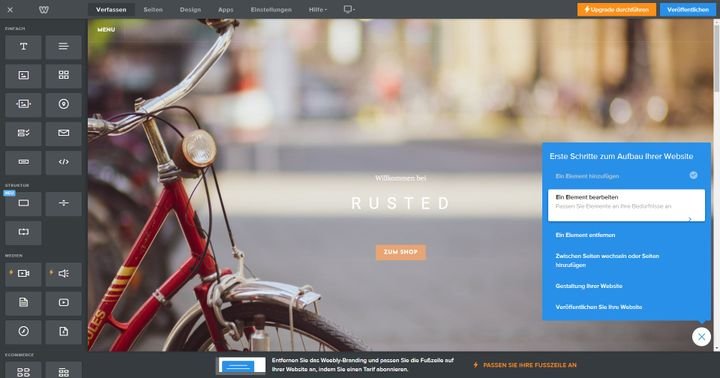720x378 pixels.
Task: Click the ZUM SHOP button
Action: (401, 252)
